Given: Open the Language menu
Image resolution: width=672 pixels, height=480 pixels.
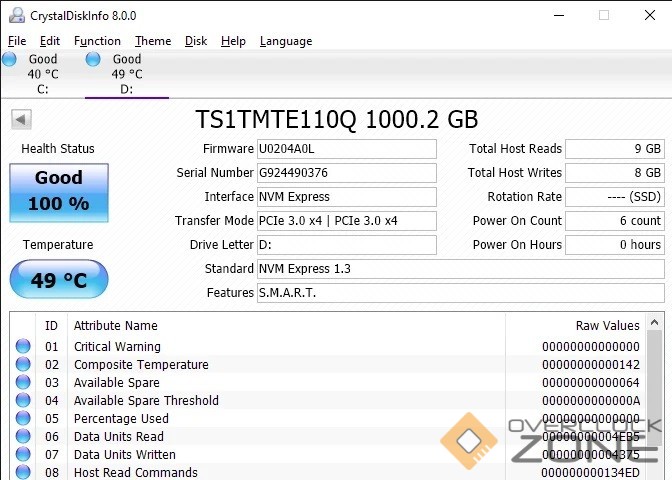Looking at the screenshot, I should tap(286, 41).
